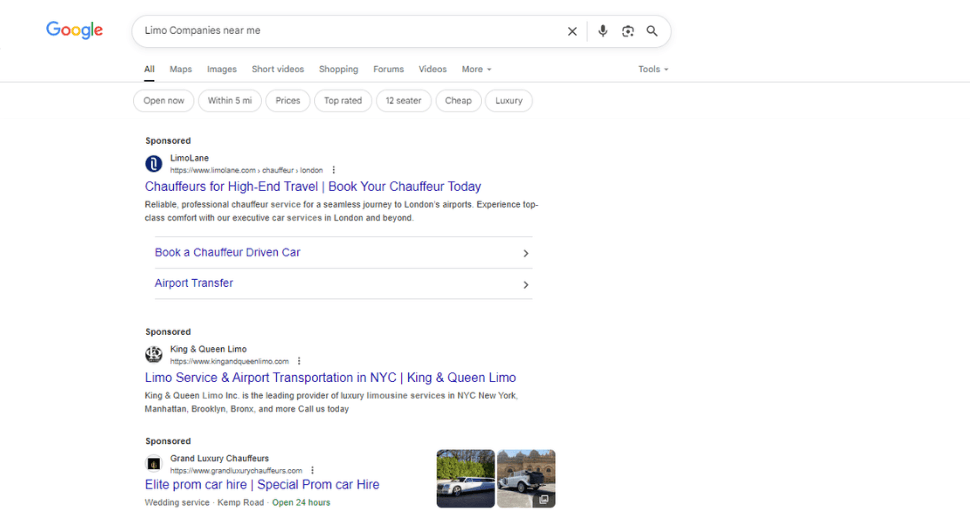This screenshot has height=517, width=970.
Task: Switch to the Shopping tab
Action: pos(338,69)
